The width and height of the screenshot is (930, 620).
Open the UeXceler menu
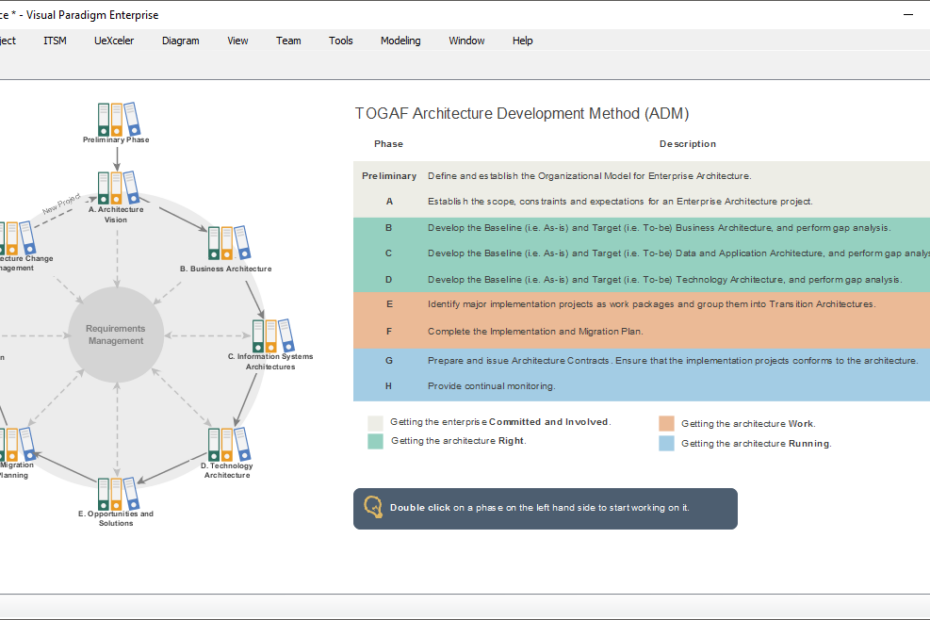coord(113,40)
